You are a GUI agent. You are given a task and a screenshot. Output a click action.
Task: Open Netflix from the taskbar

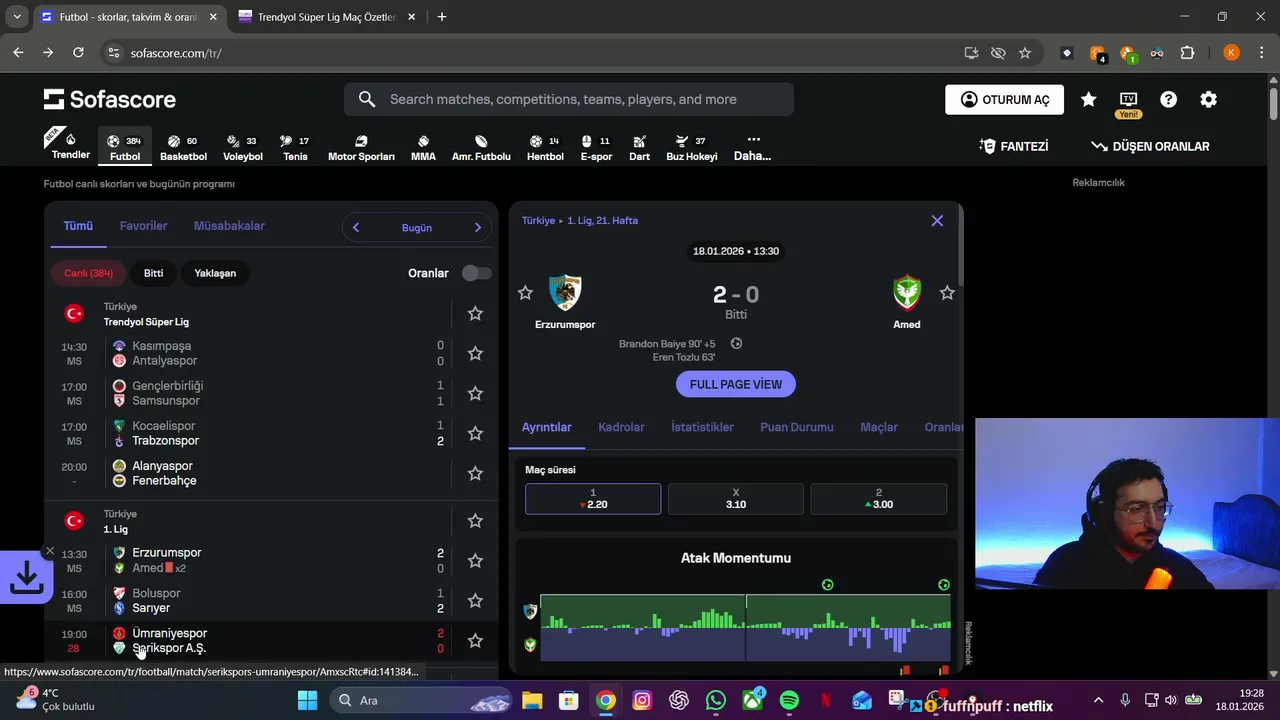coord(825,700)
